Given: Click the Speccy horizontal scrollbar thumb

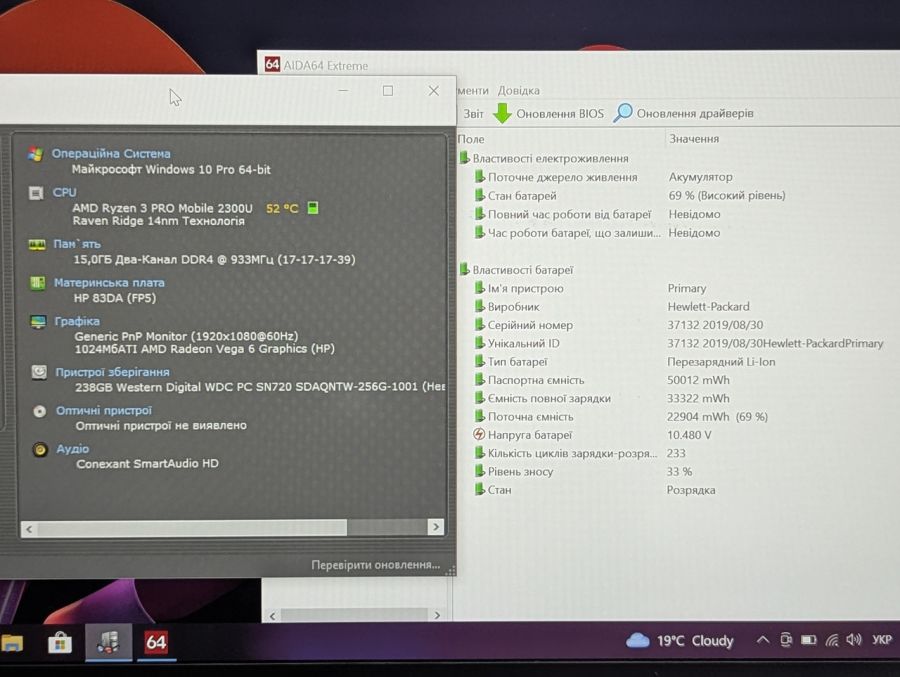Looking at the screenshot, I should (192, 528).
